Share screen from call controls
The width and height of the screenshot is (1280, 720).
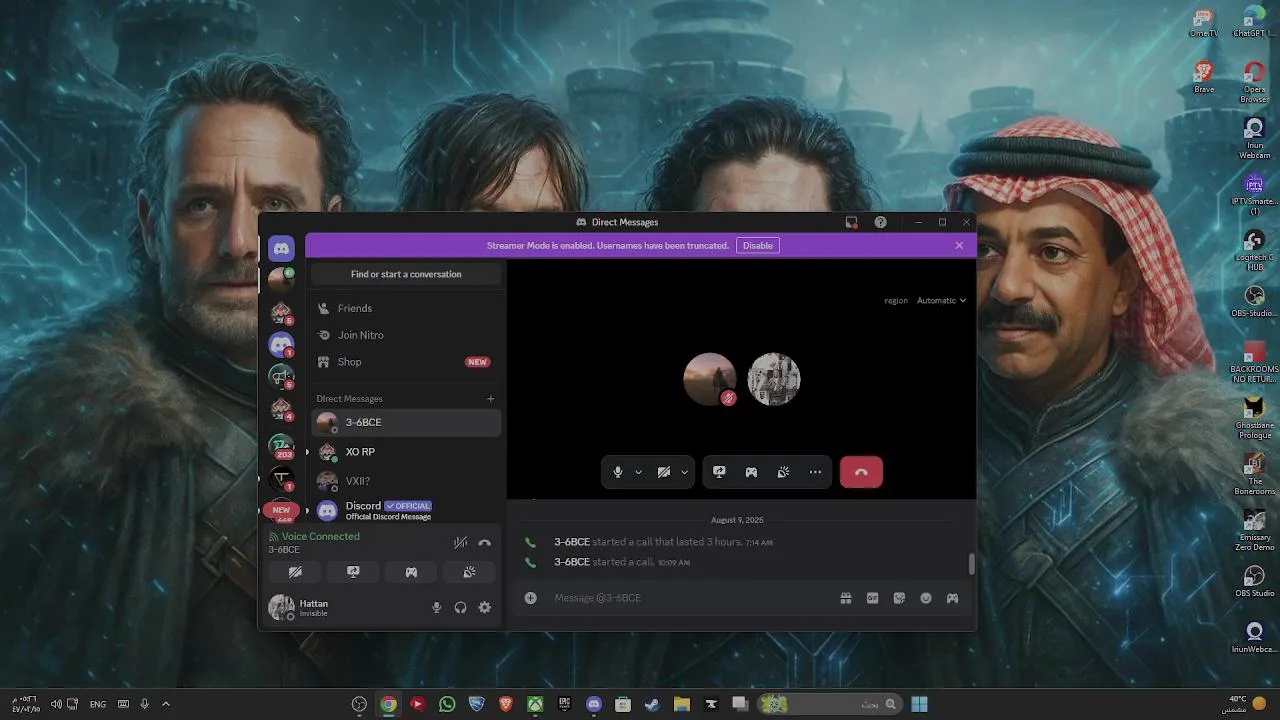719,472
